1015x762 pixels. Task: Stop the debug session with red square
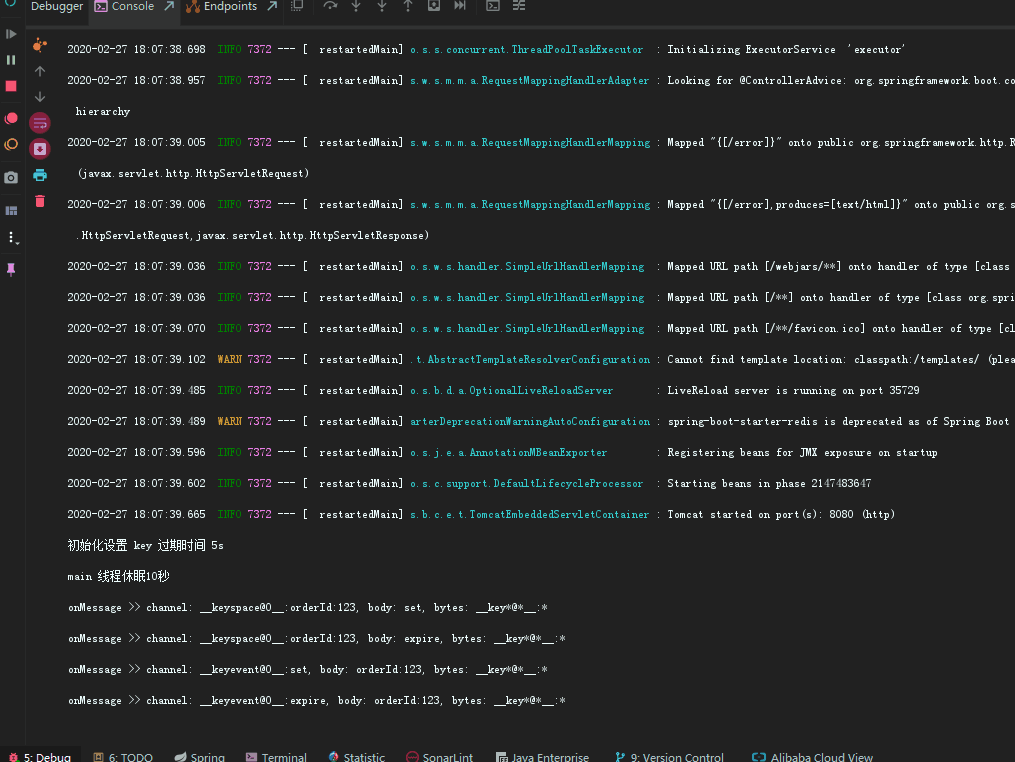pyautogui.click(x=11, y=86)
